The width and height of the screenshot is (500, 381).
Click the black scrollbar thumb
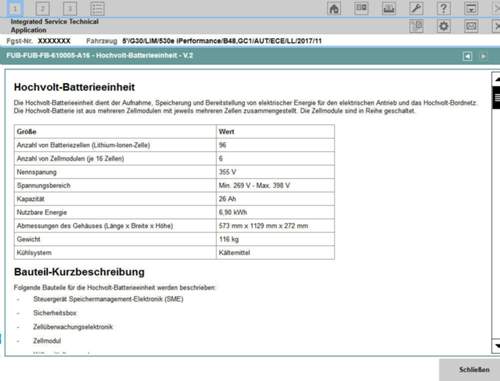click(497, 97)
